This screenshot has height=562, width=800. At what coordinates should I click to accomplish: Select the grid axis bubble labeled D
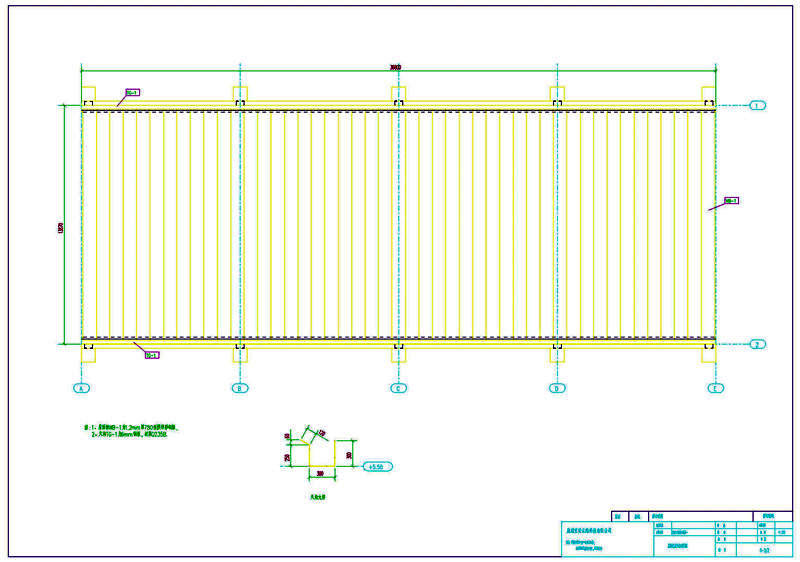tap(557, 387)
